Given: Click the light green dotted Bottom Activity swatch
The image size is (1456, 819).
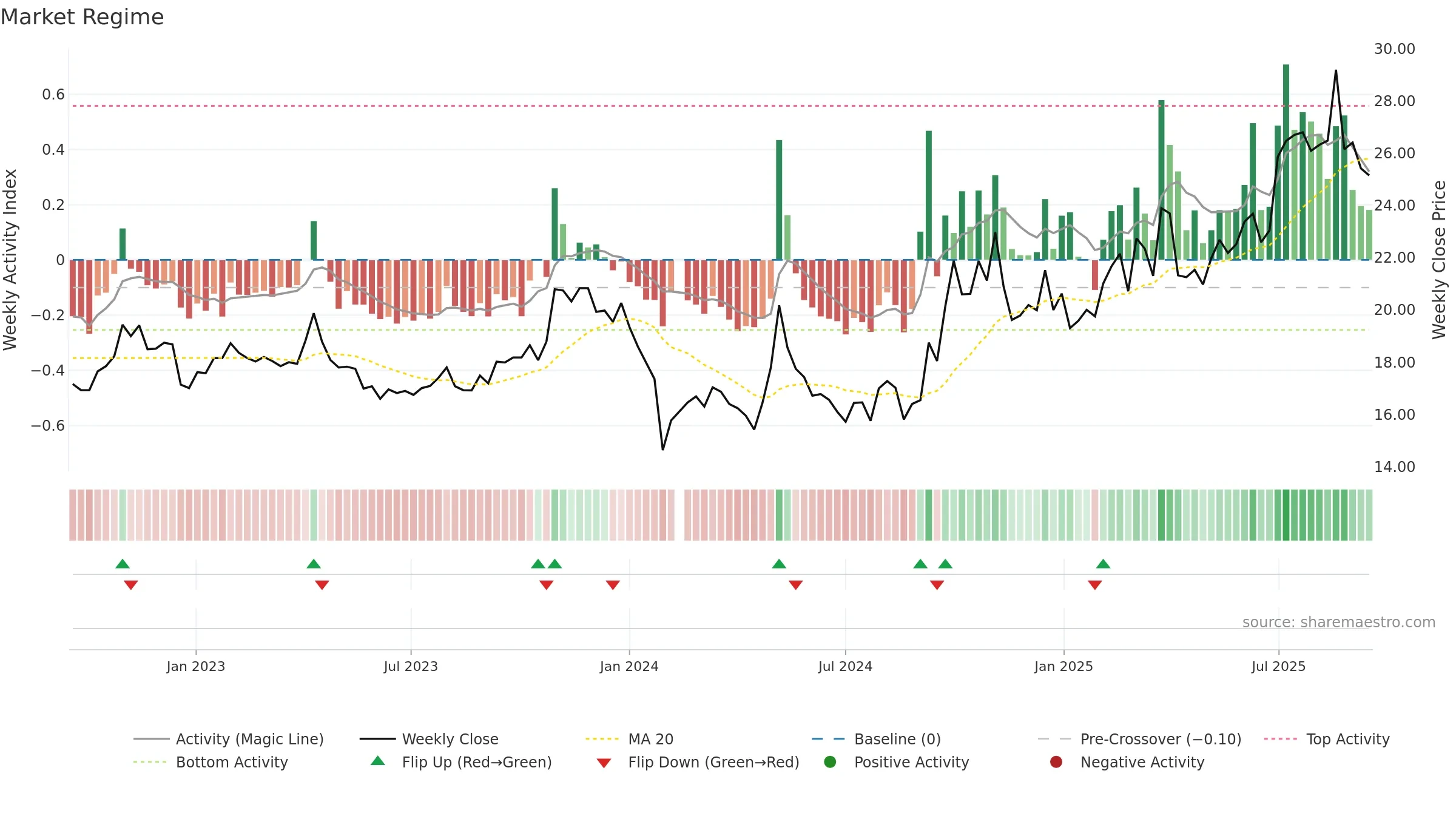Looking at the screenshot, I should point(150,762).
